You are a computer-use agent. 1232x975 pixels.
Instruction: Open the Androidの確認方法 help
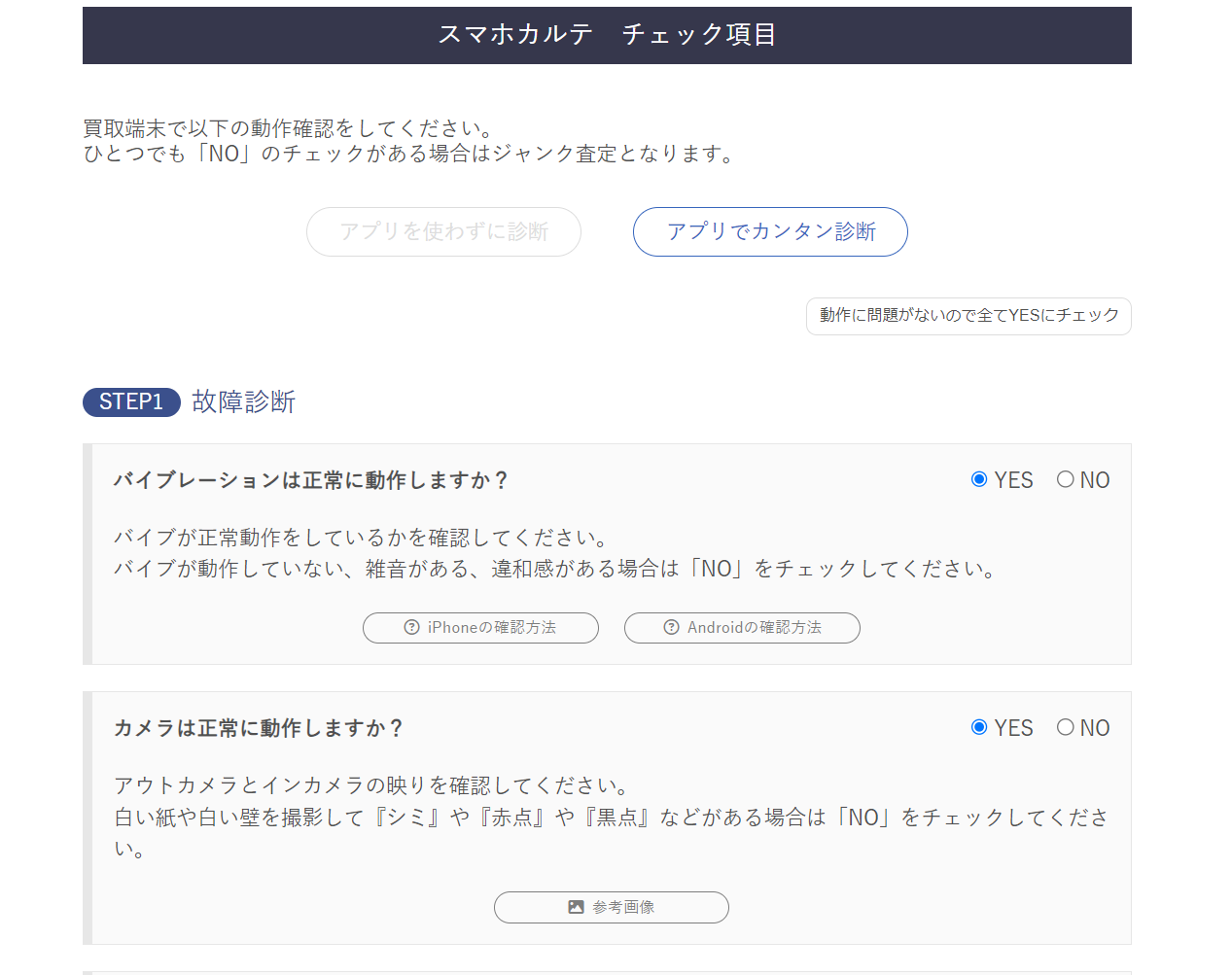[742, 627]
